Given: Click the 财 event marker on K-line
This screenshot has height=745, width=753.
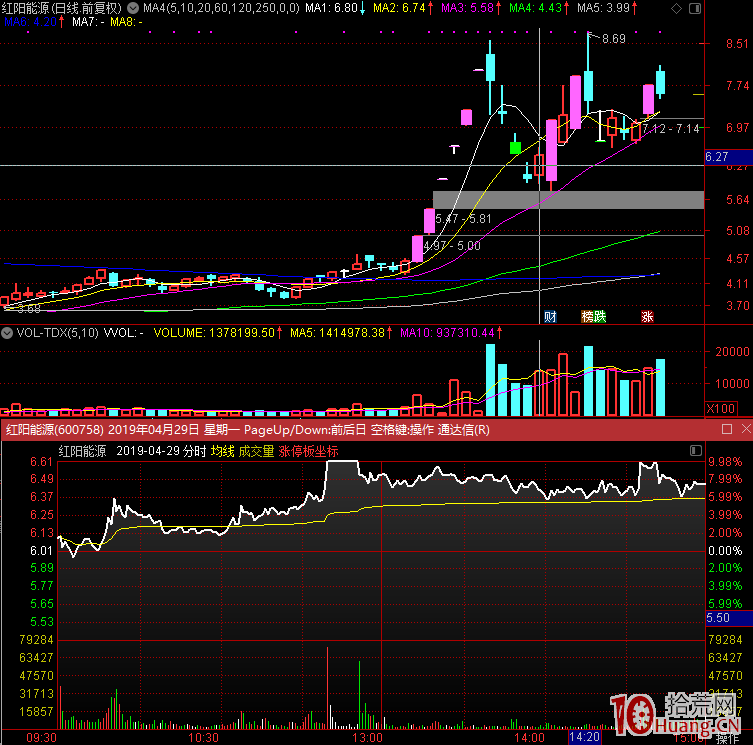Looking at the screenshot, I should tap(550, 316).
